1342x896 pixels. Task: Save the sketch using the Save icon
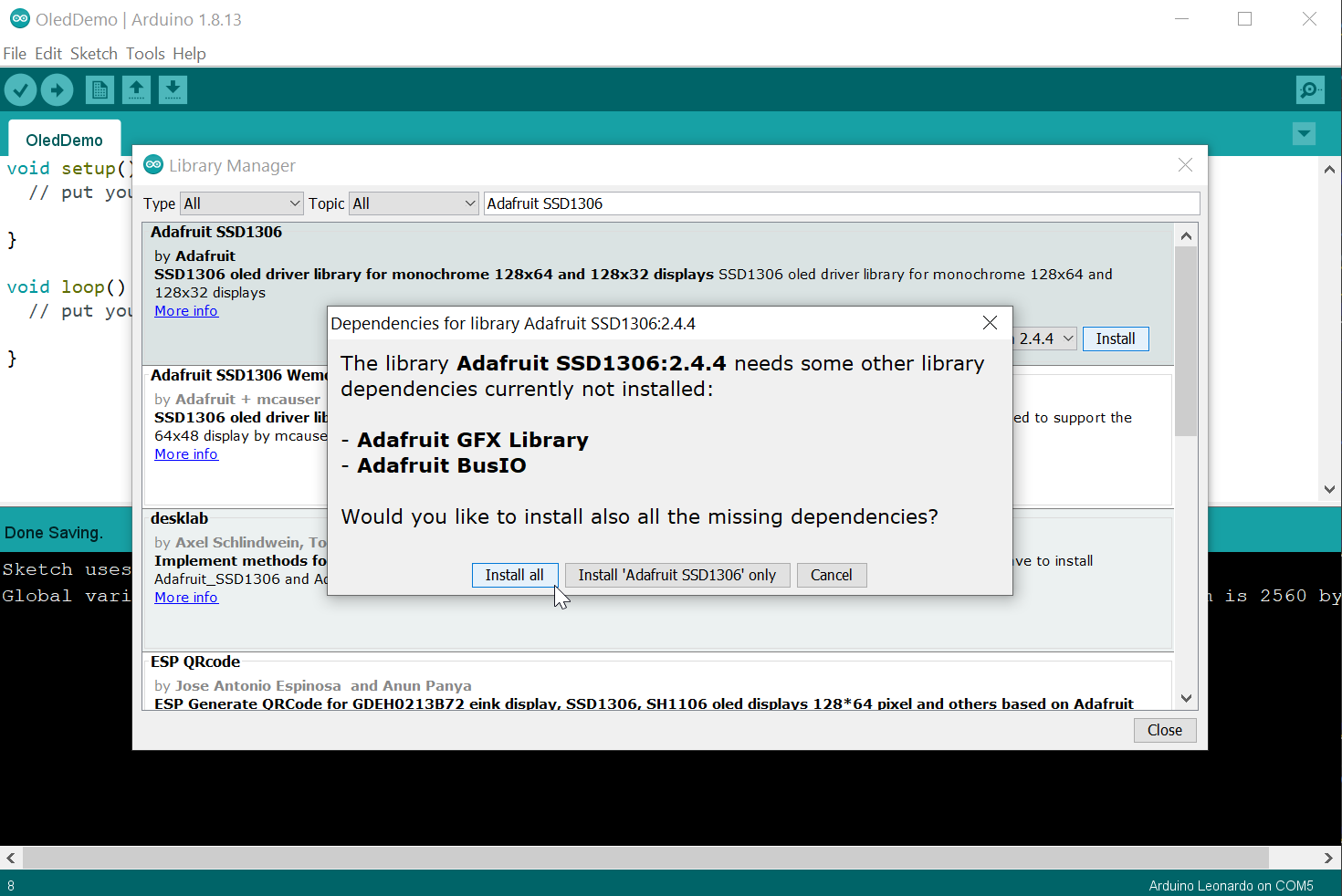173,89
